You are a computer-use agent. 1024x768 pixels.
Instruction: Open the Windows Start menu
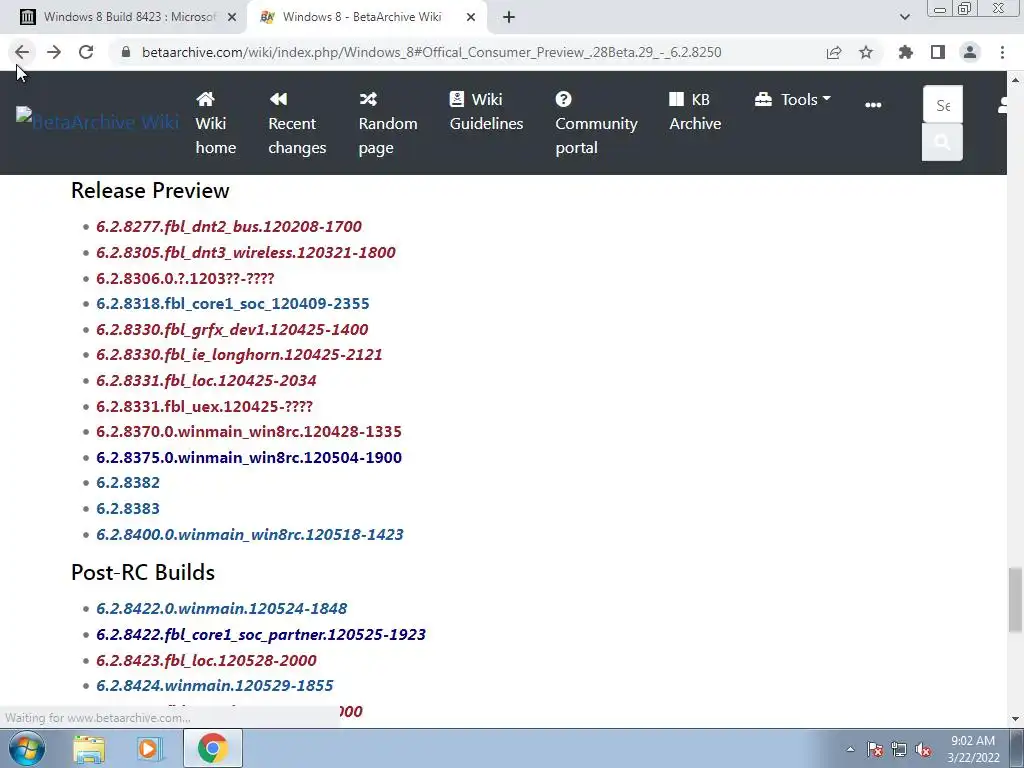(x=26, y=748)
